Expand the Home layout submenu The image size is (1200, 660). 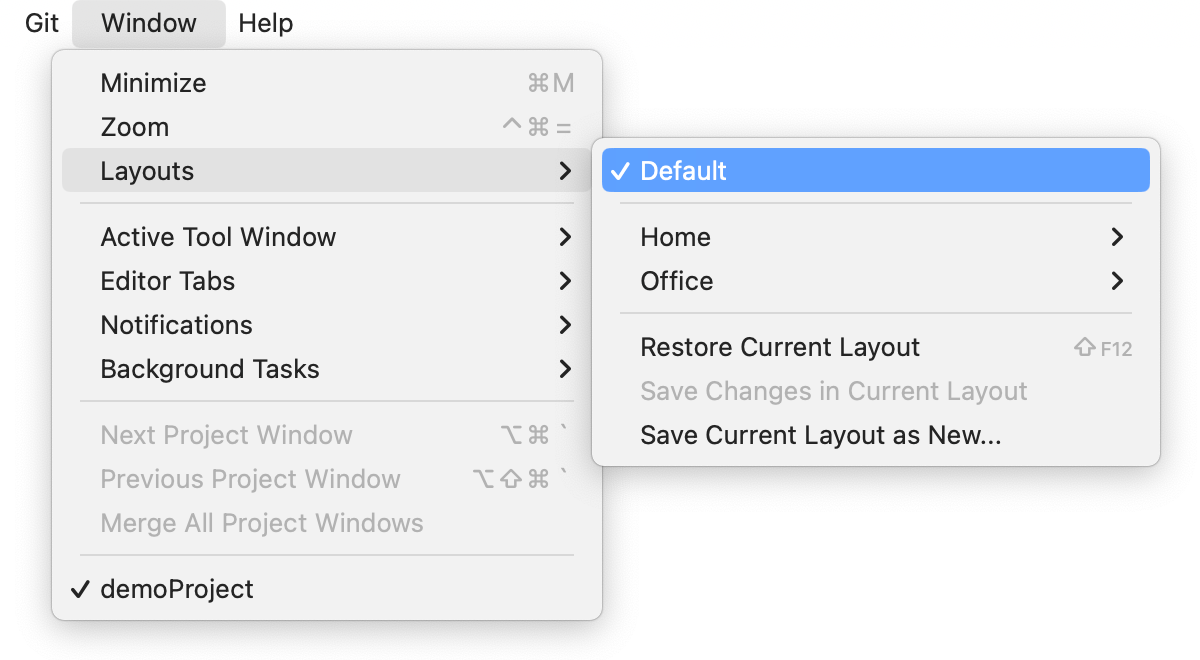click(676, 237)
